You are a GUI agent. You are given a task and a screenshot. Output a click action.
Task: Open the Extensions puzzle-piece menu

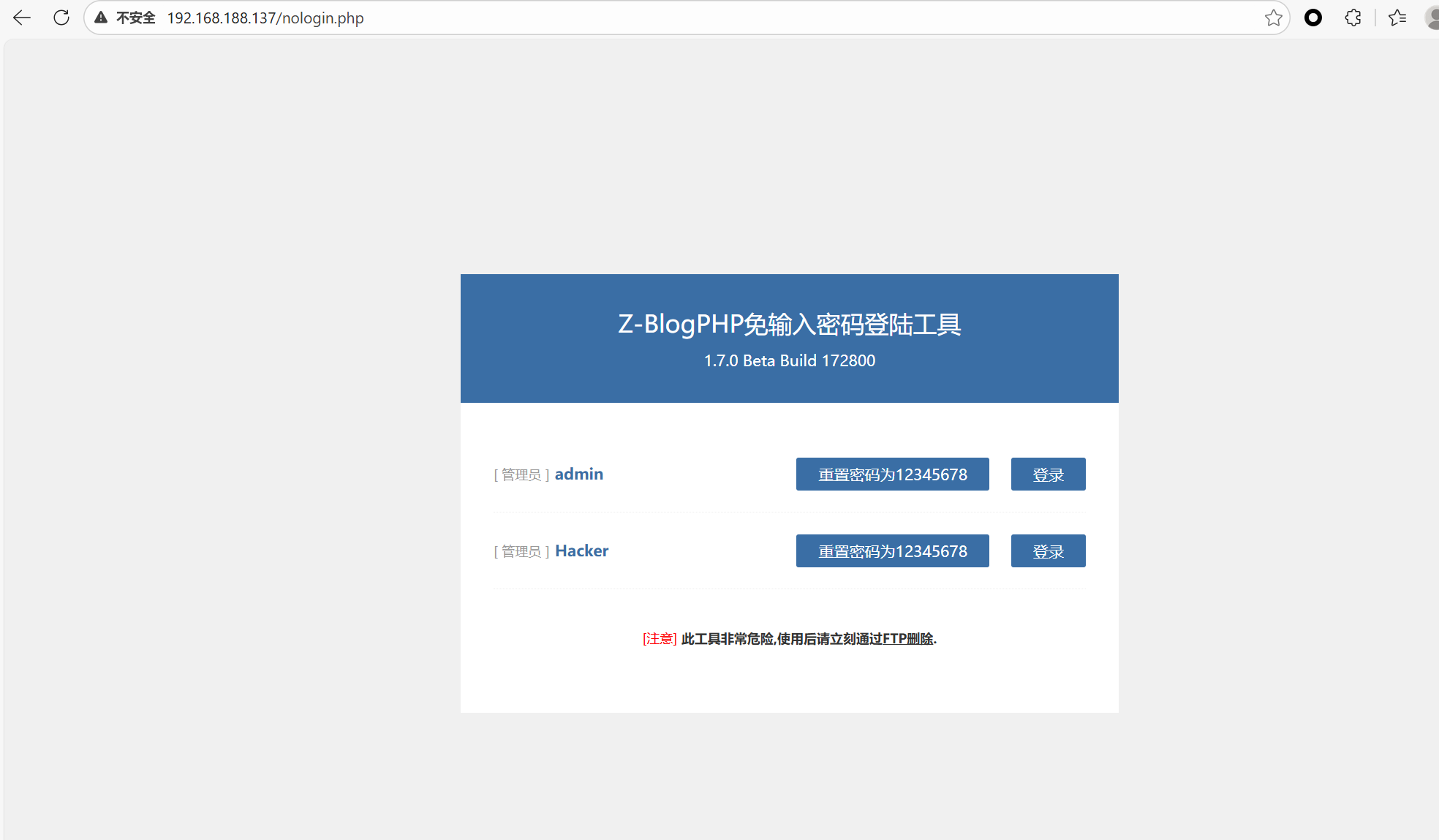coord(1353,18)
